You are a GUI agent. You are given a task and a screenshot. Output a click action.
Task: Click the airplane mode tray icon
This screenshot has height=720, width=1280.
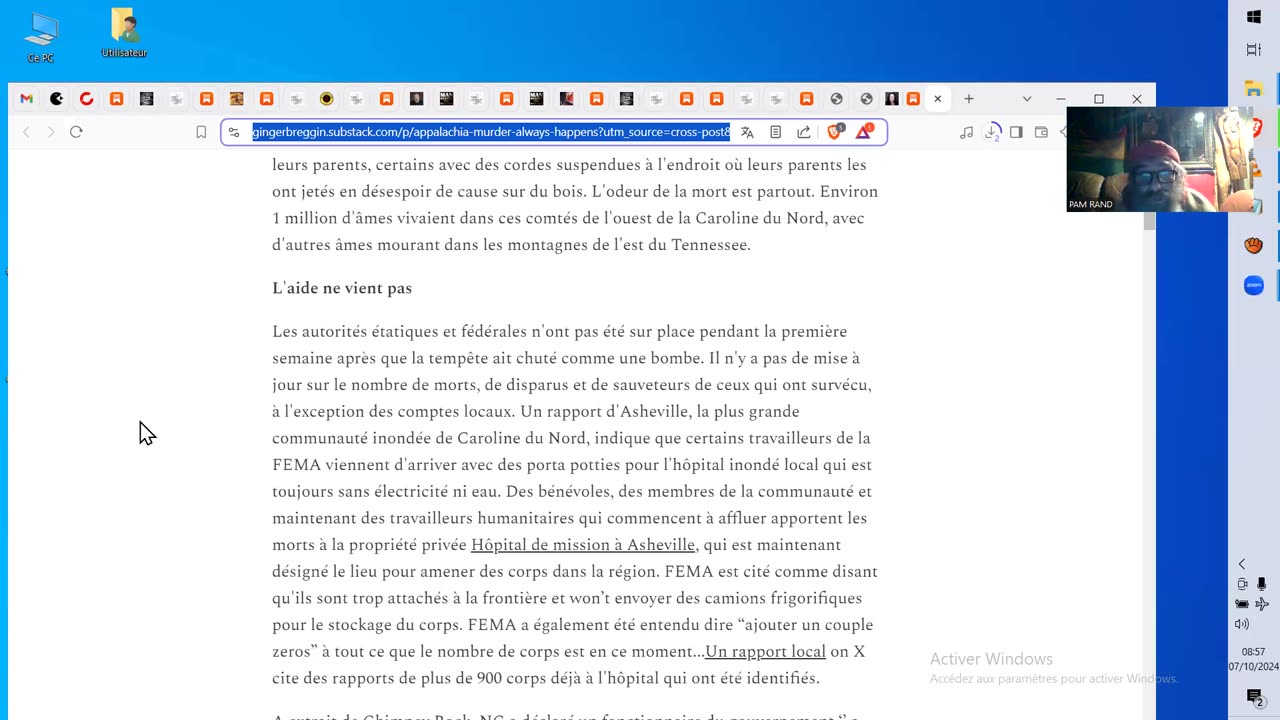point(1262,604)
